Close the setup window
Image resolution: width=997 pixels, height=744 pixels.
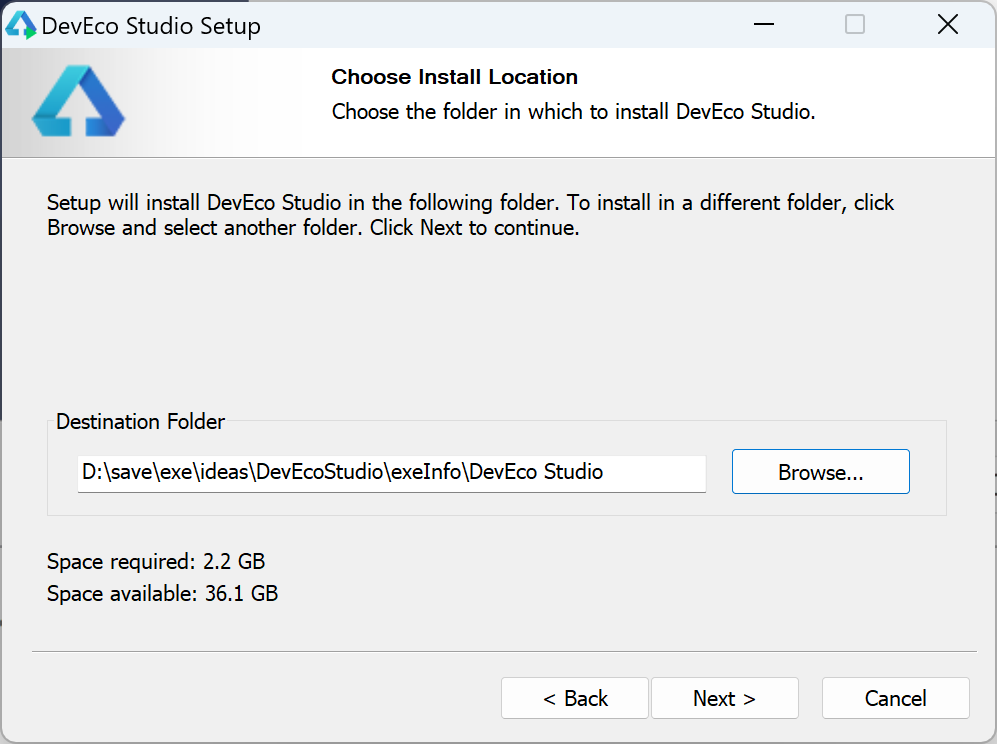click(x=947, y=24)
